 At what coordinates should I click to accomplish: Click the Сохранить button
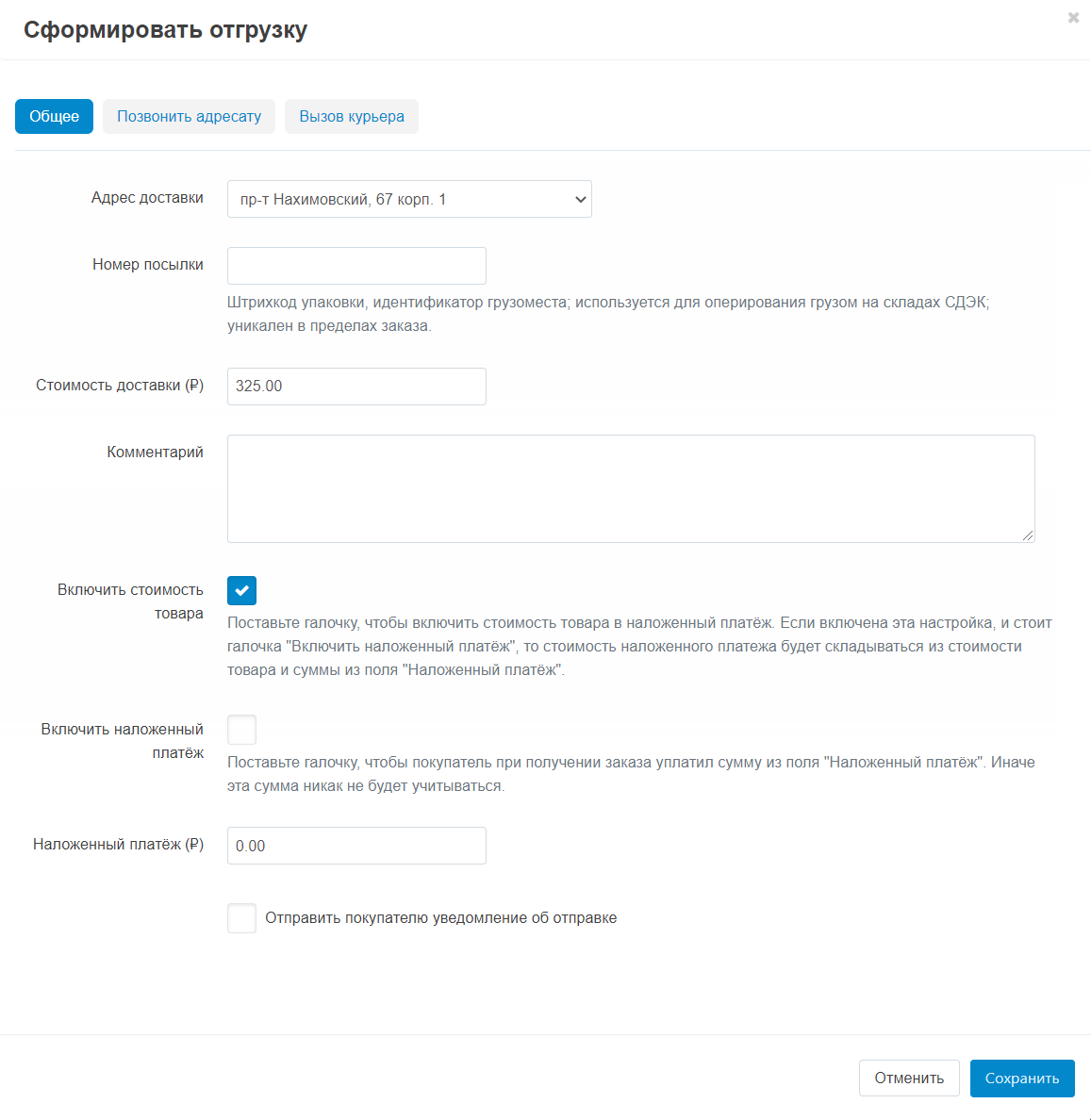coord(1022,1079)
